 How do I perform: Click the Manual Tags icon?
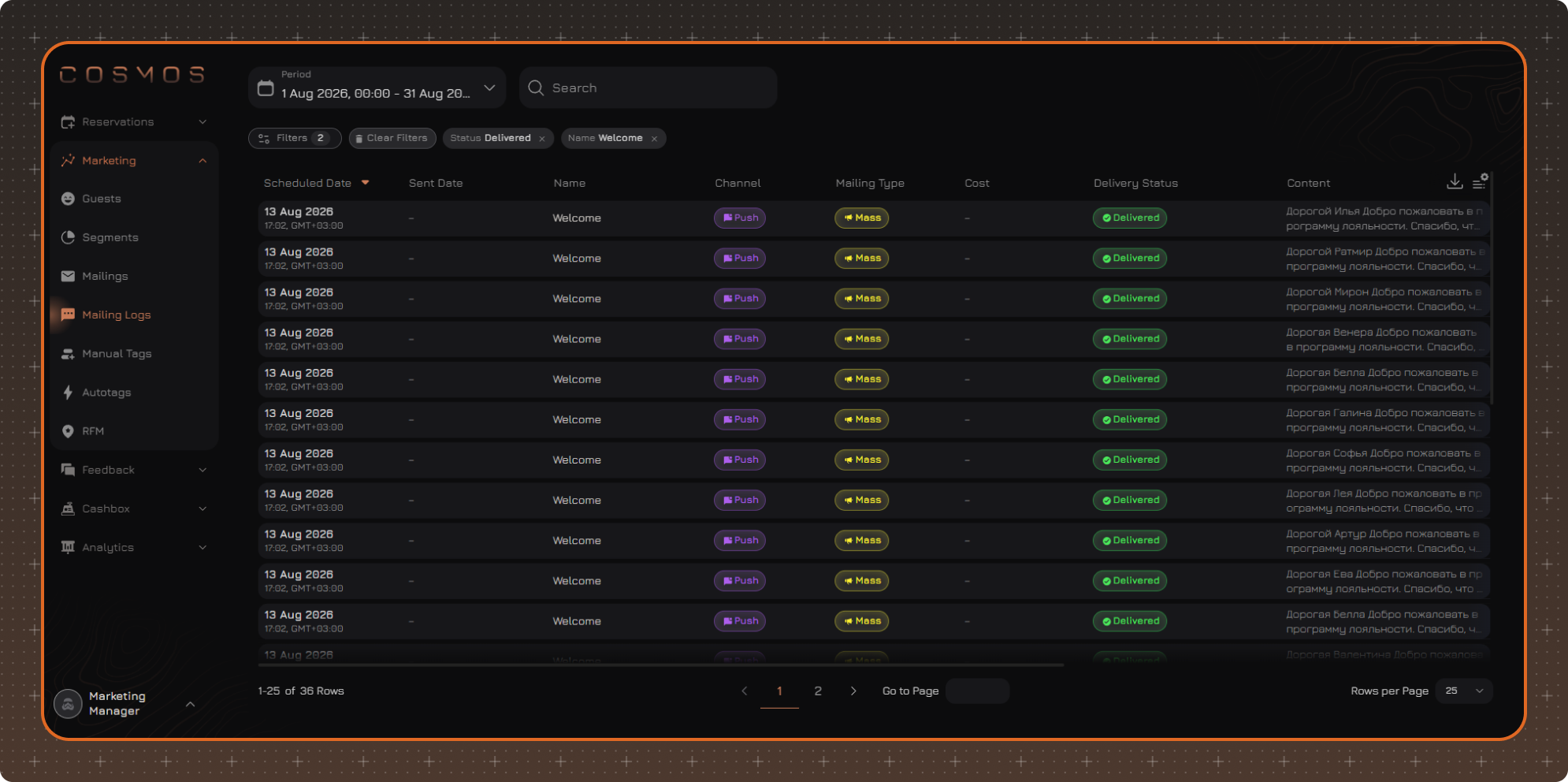[68, 354]
